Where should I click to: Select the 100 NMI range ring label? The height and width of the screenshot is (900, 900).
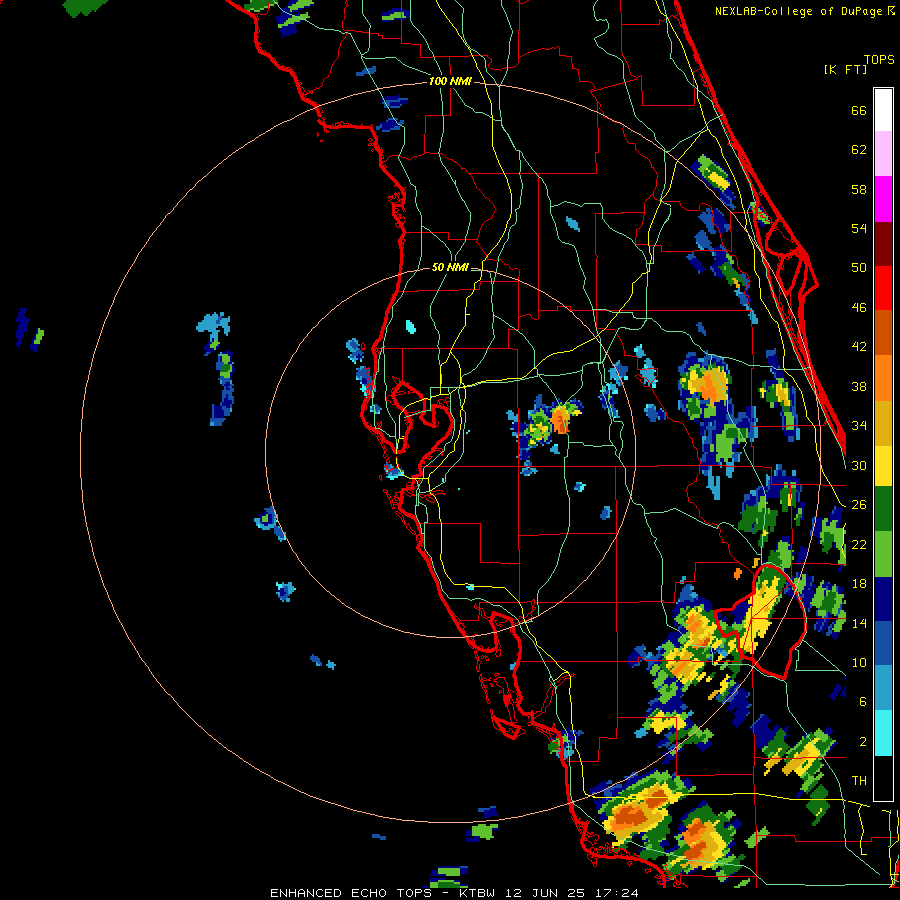[450, 82]
